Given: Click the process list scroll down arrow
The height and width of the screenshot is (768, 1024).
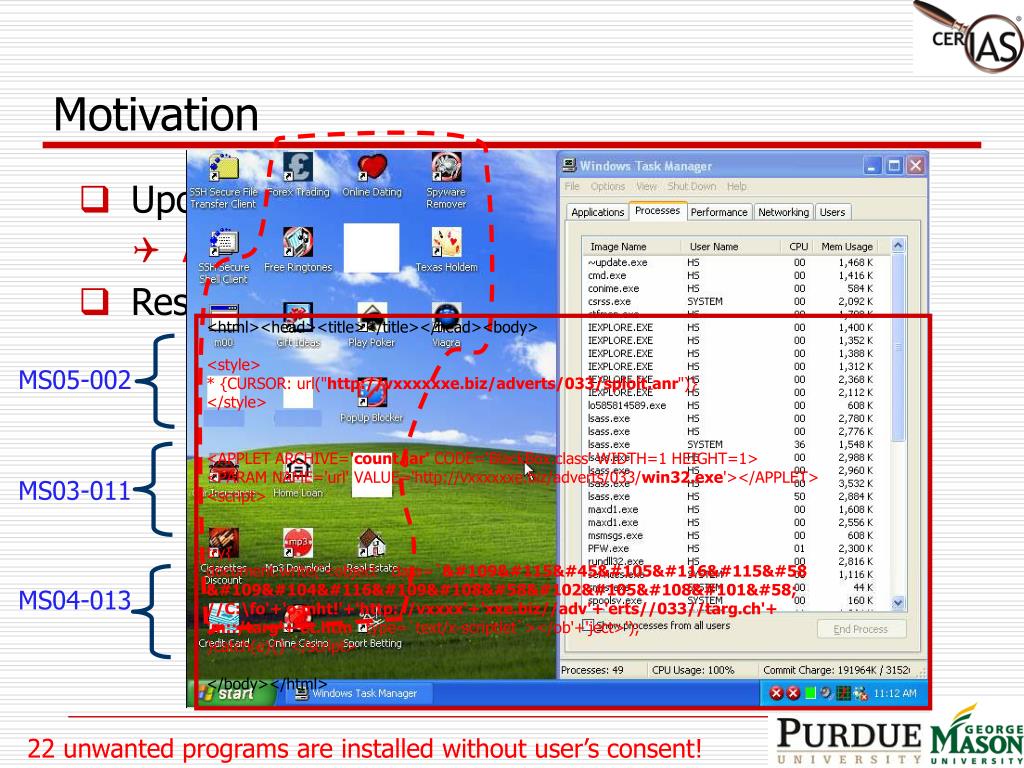Looking at the screenshot, I should click(x=898, y=603).
